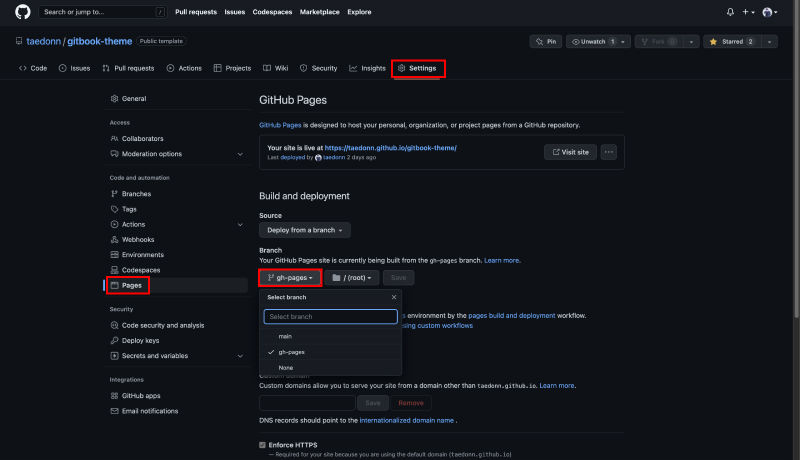Viewport: 800px width, 460px height.
Task: Open notifications bell icon
Action: coord(730,12)
